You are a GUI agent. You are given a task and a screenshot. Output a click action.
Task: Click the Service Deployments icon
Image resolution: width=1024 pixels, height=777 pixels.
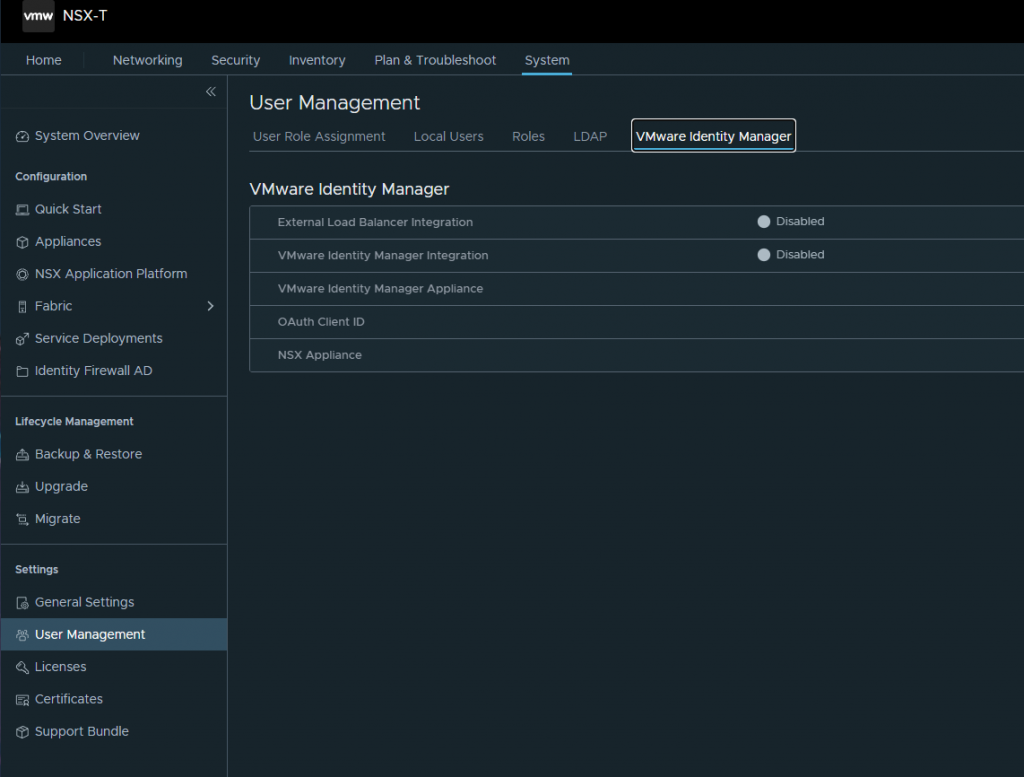[x=22, y=339]
